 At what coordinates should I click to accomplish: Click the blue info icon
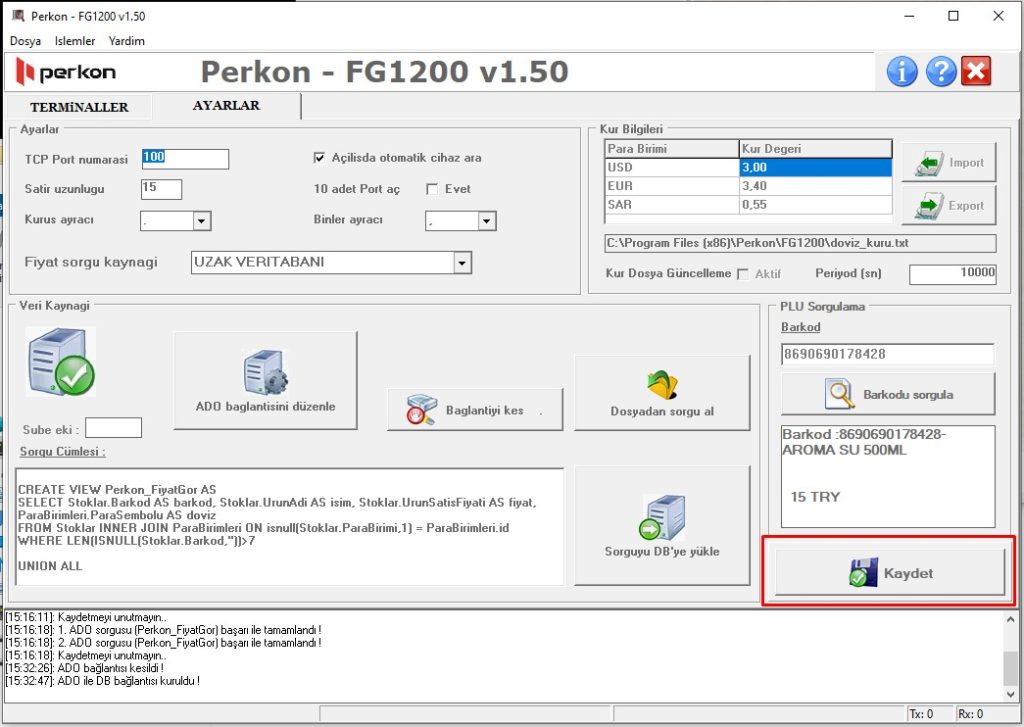pos(902,71)
